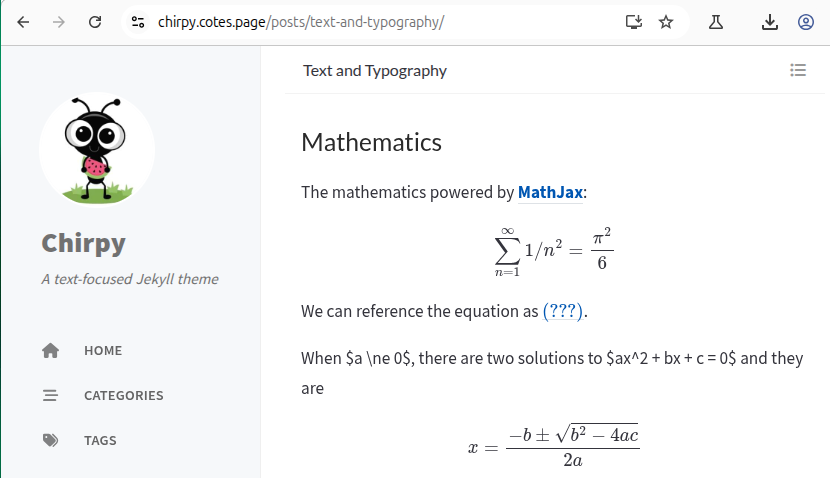Open the browser profile menu
The width and height of the screenshot is (830, 478).
[x=806, y=22]
